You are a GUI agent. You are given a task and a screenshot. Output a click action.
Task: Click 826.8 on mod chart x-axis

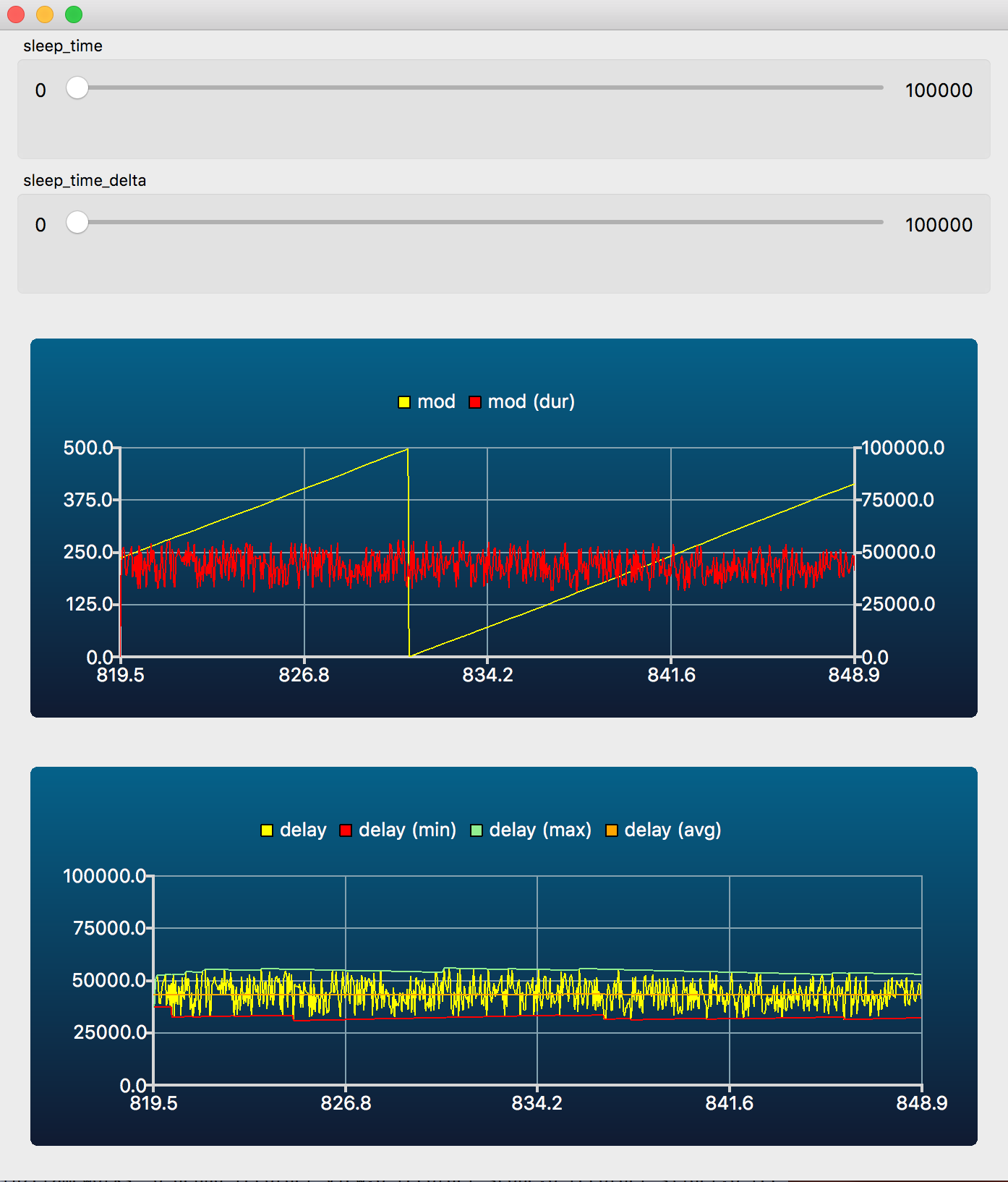[x=304, y=675]
